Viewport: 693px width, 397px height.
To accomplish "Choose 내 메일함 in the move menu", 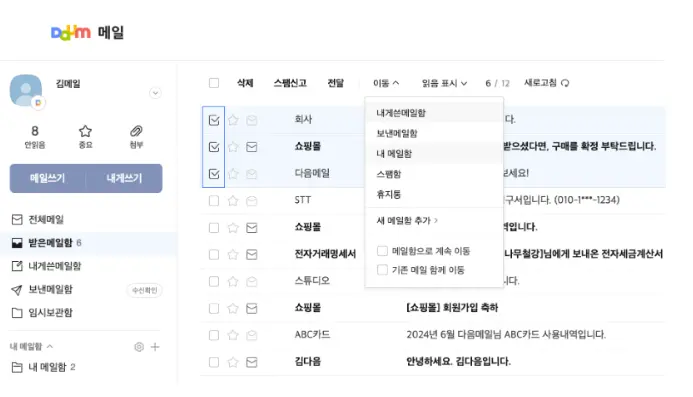I will click(x=434, y=154).
